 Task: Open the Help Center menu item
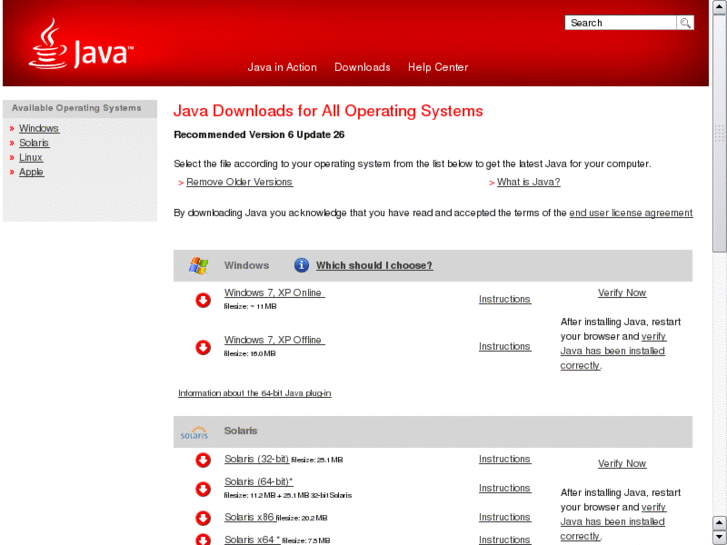[x=438, y=67]
